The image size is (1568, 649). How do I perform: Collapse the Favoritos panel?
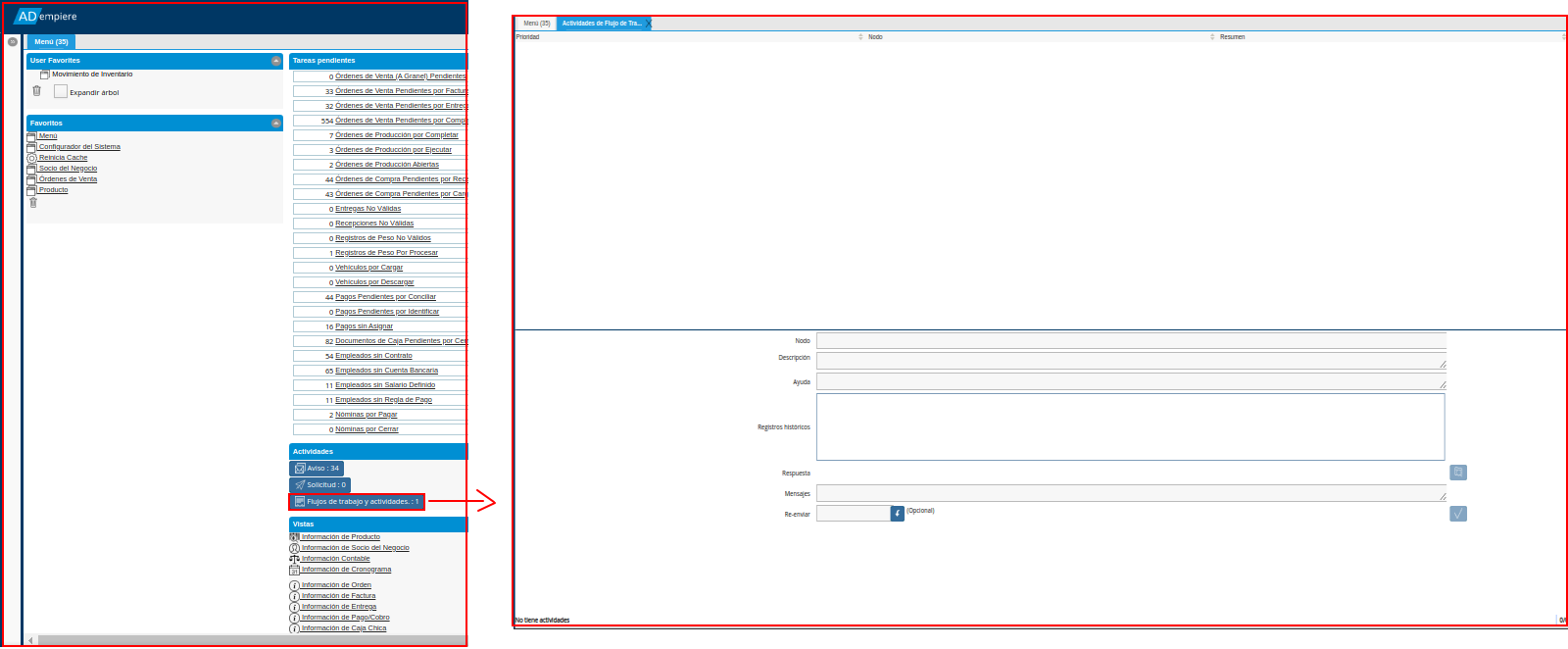click(276, 124)
